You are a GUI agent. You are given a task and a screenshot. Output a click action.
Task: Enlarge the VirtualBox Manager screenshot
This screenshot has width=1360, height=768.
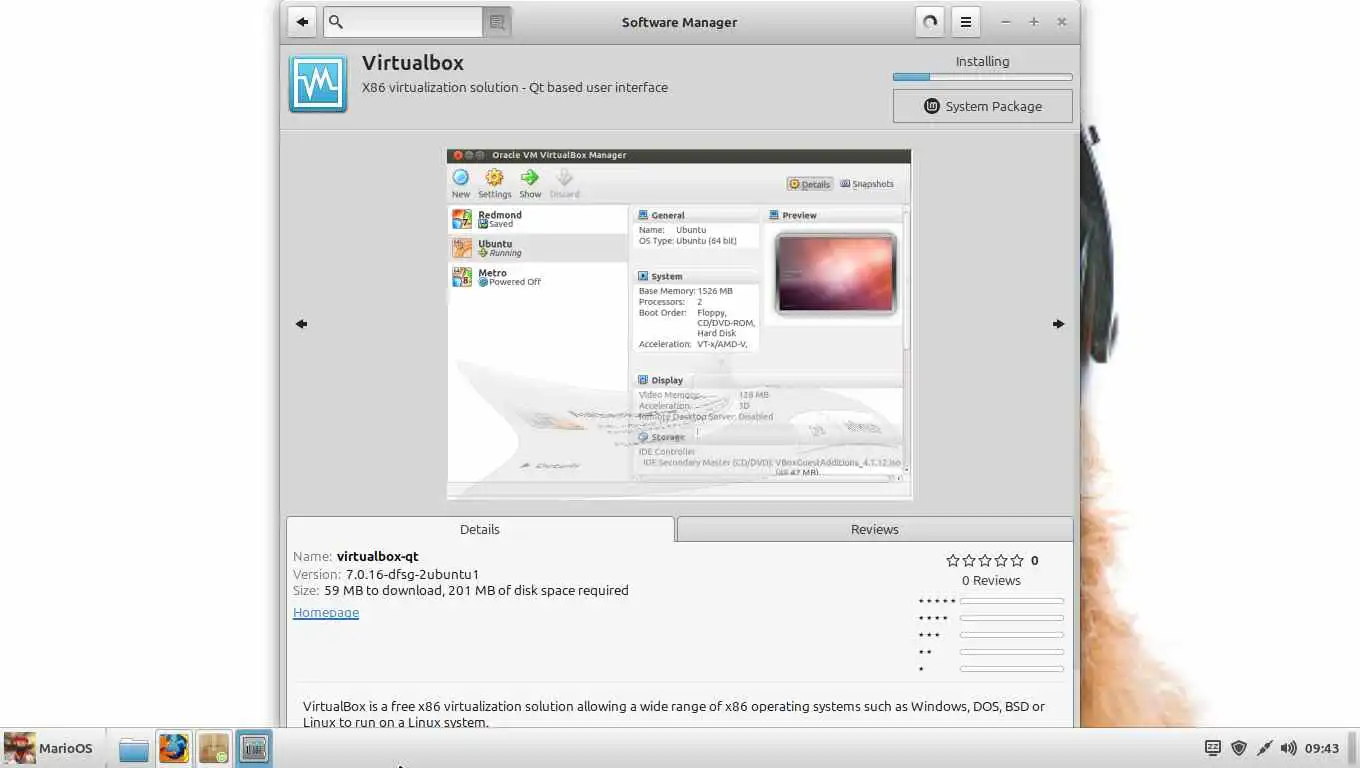pyautogui.click(x=679, y=324)
